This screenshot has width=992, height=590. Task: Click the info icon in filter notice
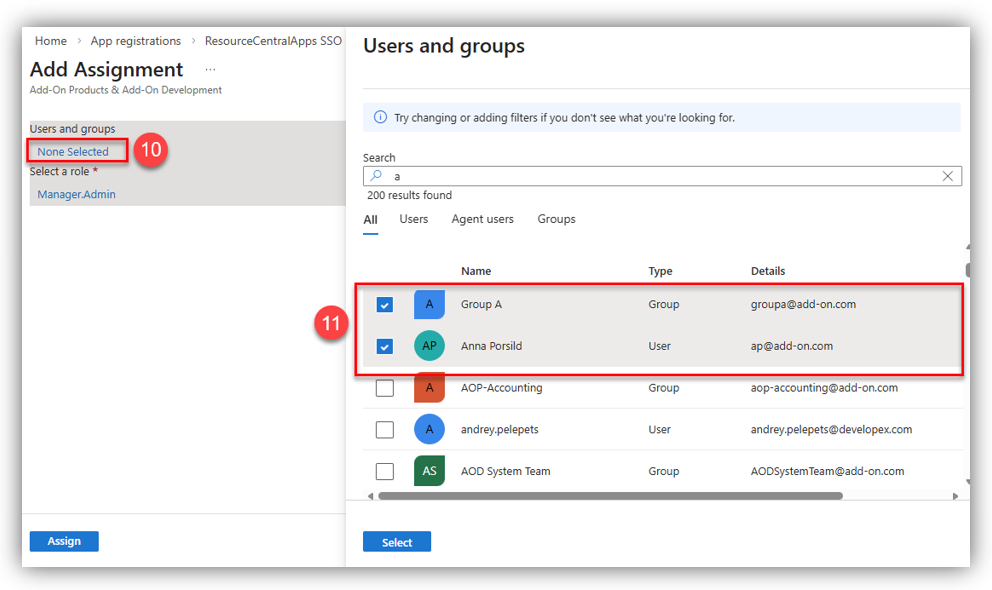click(x=380, y=118)
